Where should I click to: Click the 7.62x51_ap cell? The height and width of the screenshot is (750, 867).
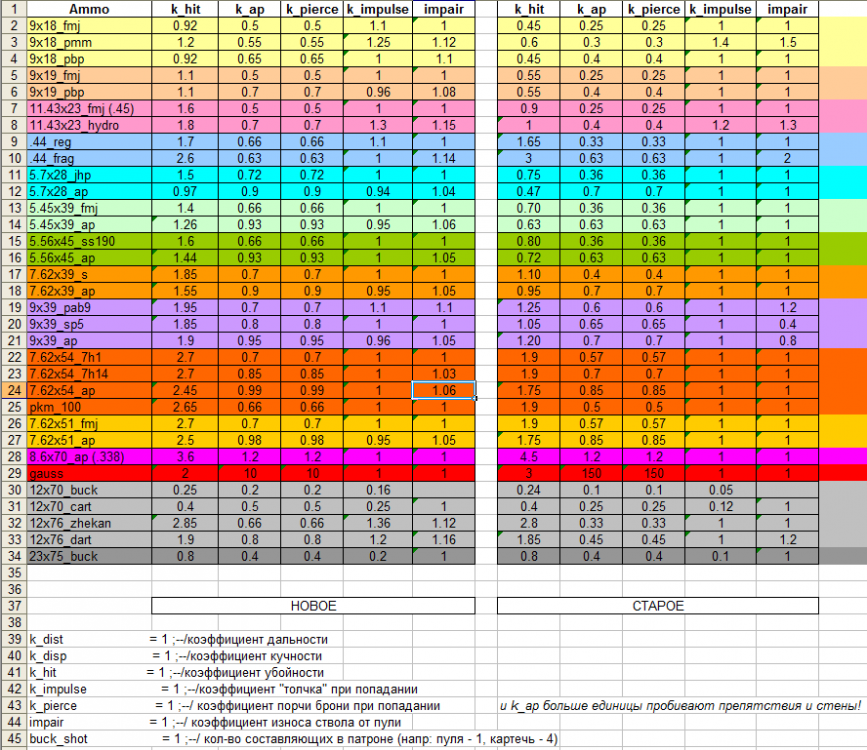(x=89, y=440)
